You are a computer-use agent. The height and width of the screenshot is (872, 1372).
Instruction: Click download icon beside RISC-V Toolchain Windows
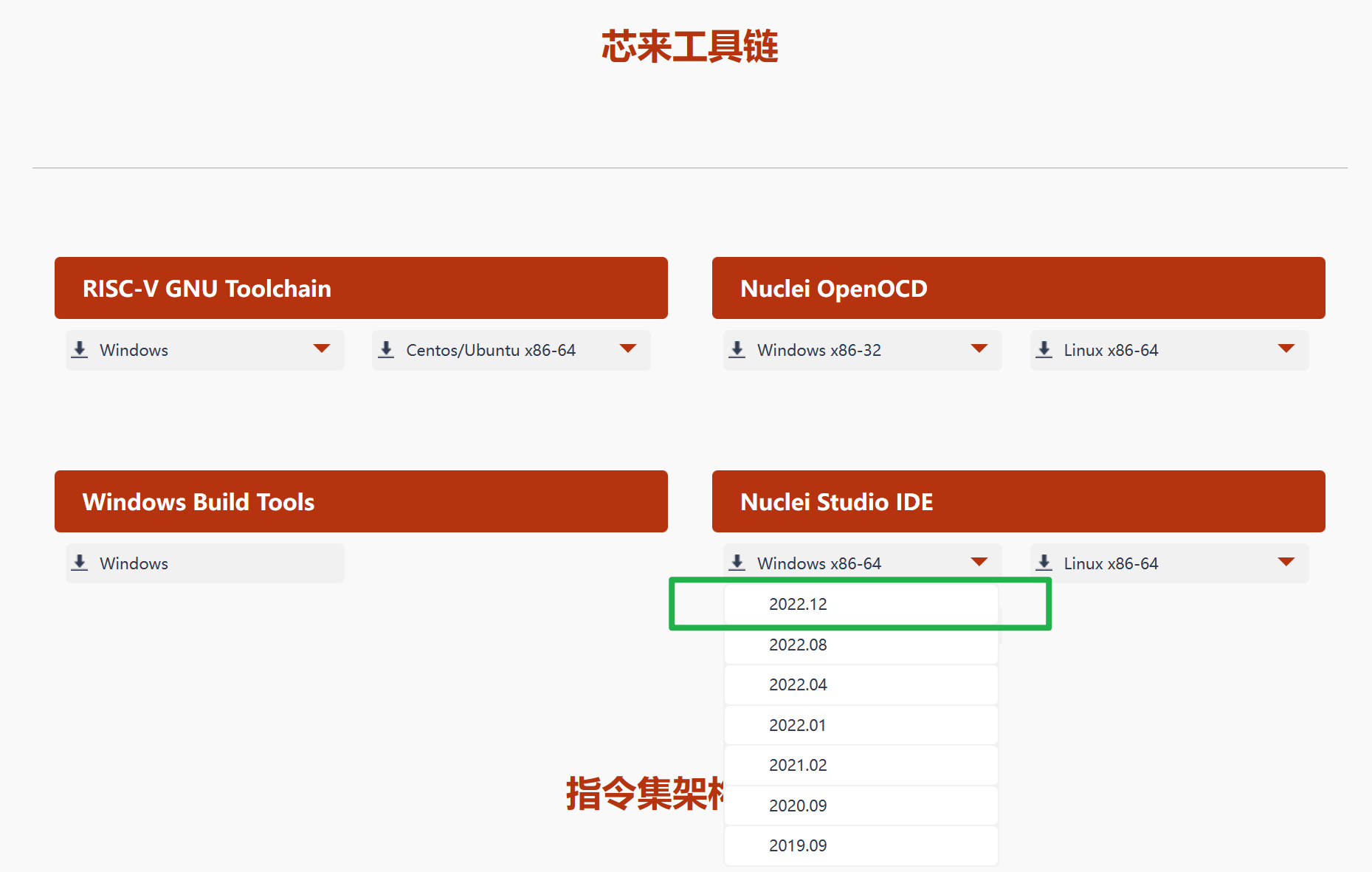point(80,350)
